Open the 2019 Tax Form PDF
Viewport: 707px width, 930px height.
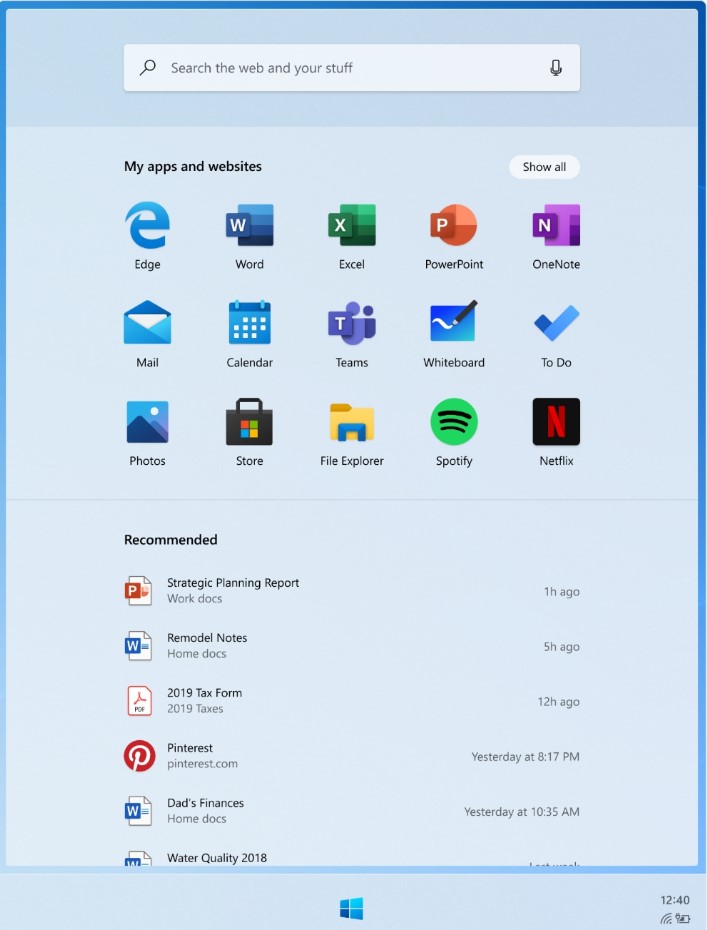pyautogui.click(x=352, y=700)
